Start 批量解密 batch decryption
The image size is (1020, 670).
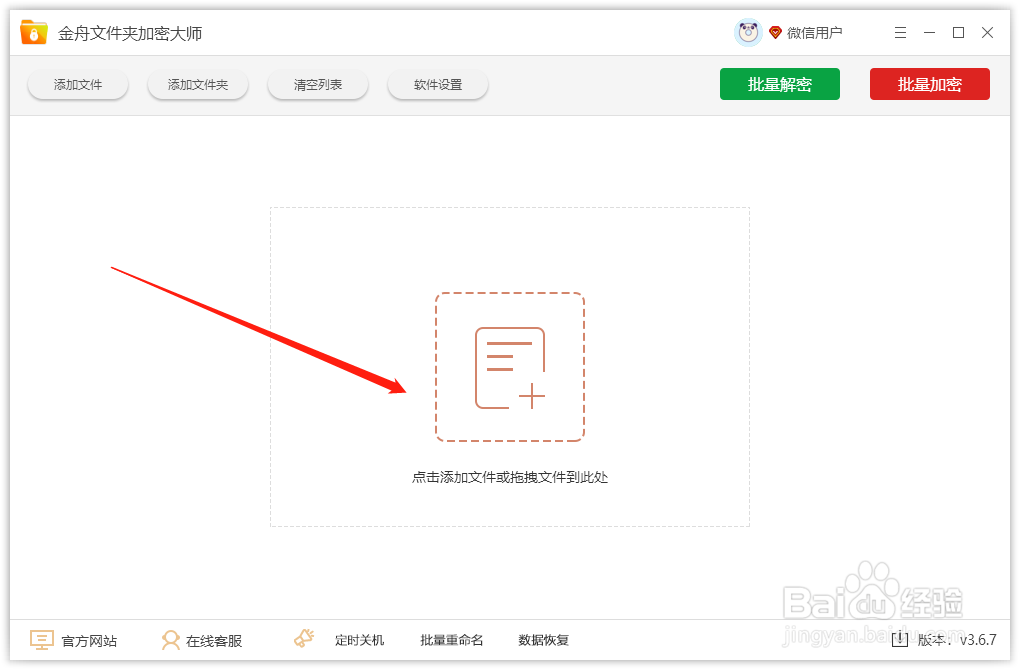(779, 84)
